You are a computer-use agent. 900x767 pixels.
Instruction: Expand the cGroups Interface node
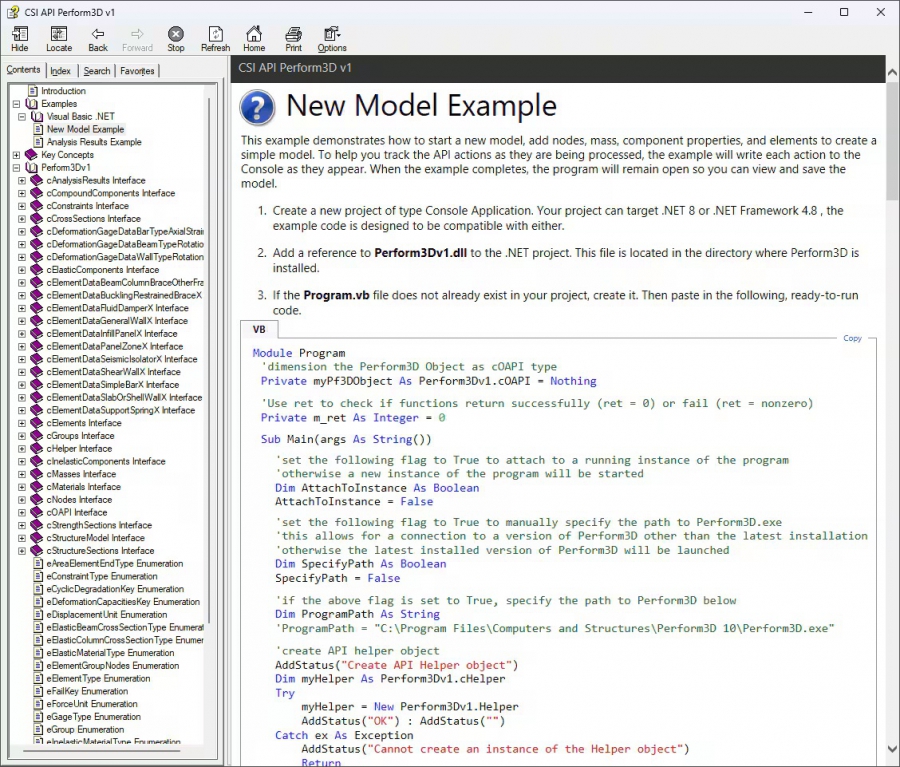(x=22, y=436)
